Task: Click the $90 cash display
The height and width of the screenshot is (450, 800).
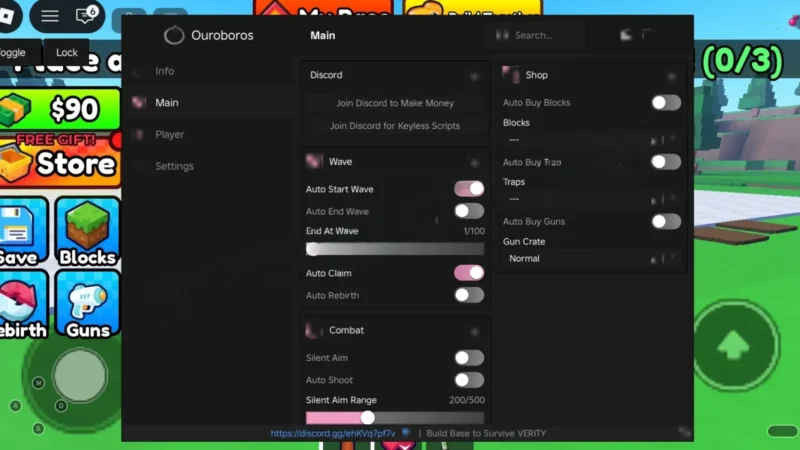Action: pyautogui.click(x=59, y=109)
